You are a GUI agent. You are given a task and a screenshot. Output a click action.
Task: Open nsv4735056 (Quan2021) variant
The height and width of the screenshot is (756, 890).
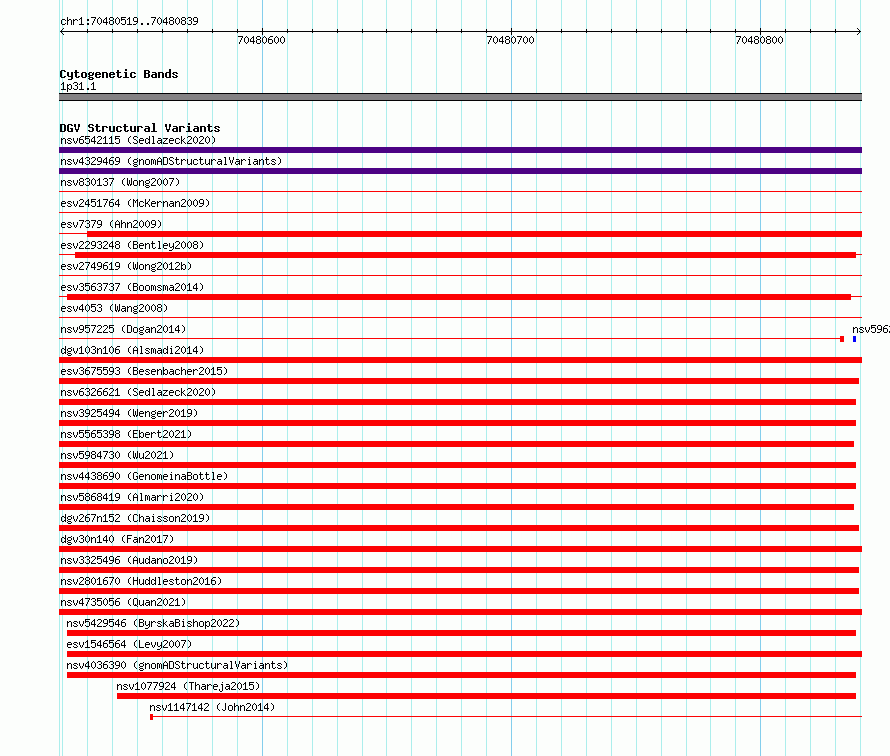tap(123, 602)
